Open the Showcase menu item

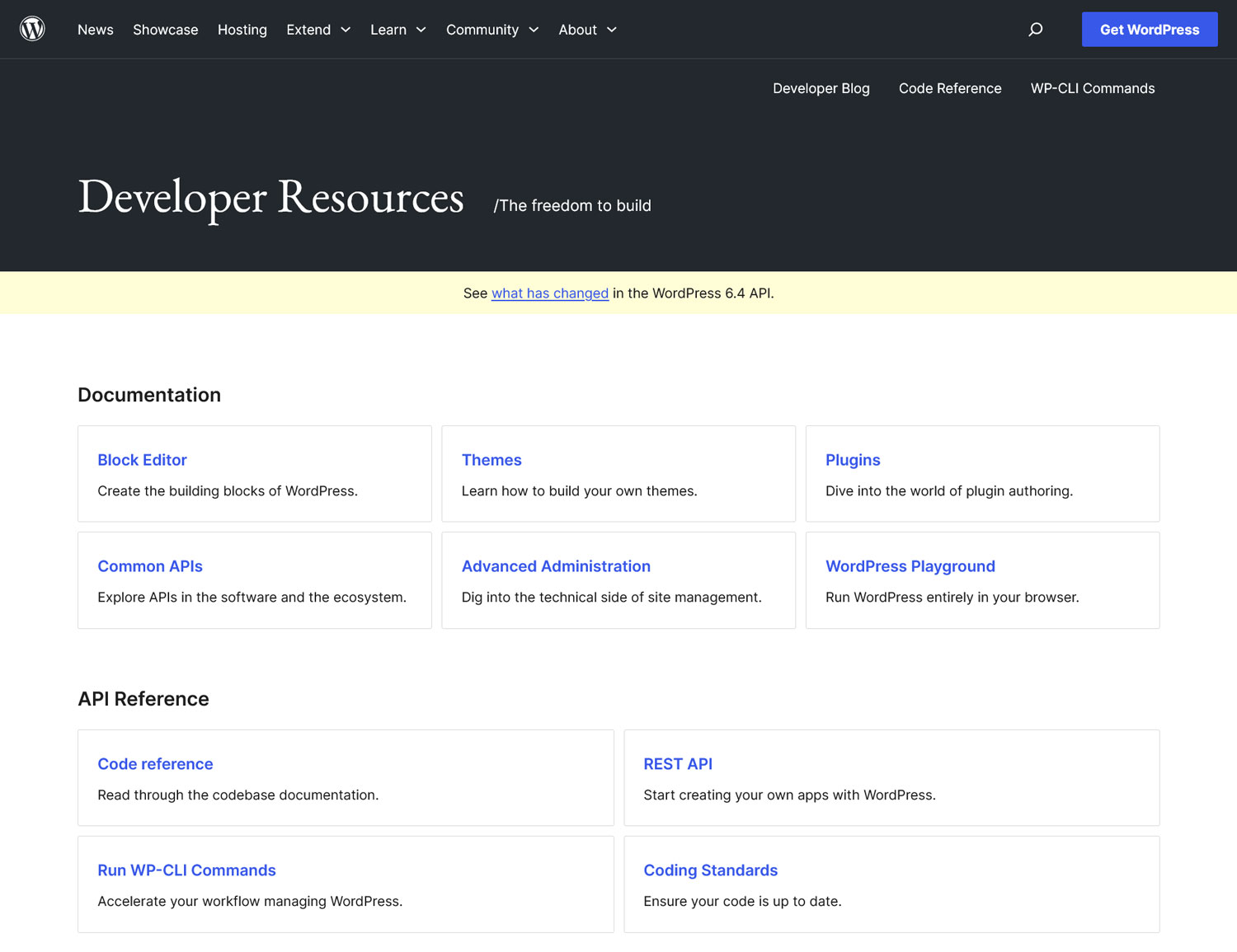coord(165,30)
